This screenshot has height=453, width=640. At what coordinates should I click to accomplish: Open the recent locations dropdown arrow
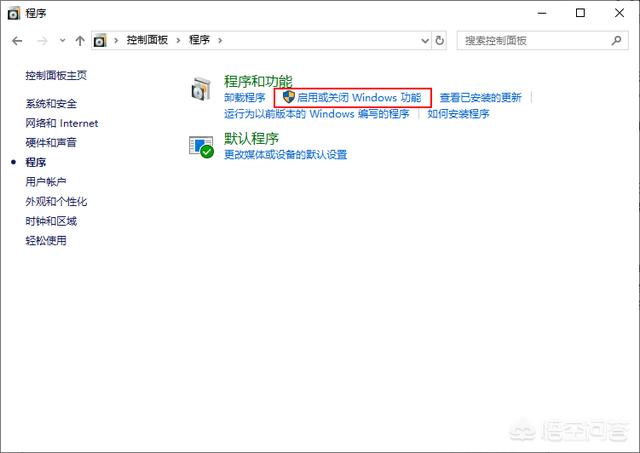(62, 41)
